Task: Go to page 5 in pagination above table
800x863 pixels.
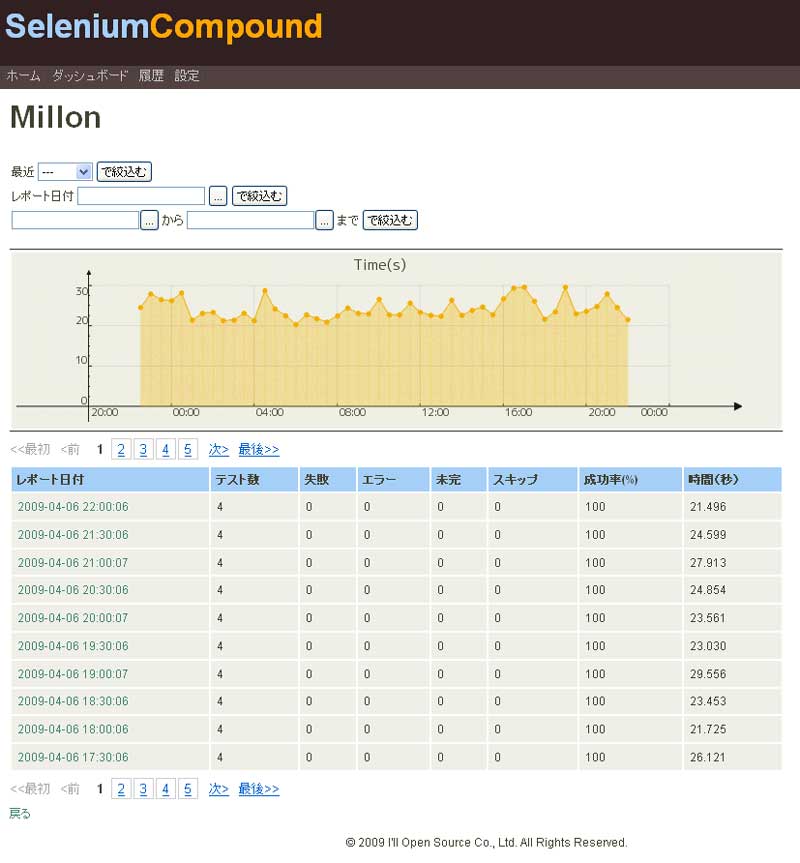Action: pos(188,450)
